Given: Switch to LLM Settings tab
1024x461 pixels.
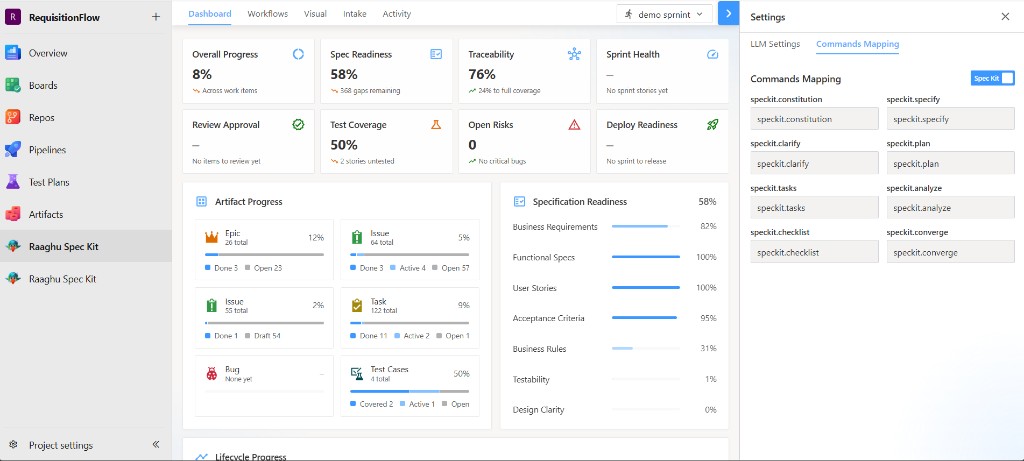Looking at the screenshot, I should (x=775, y=44).
